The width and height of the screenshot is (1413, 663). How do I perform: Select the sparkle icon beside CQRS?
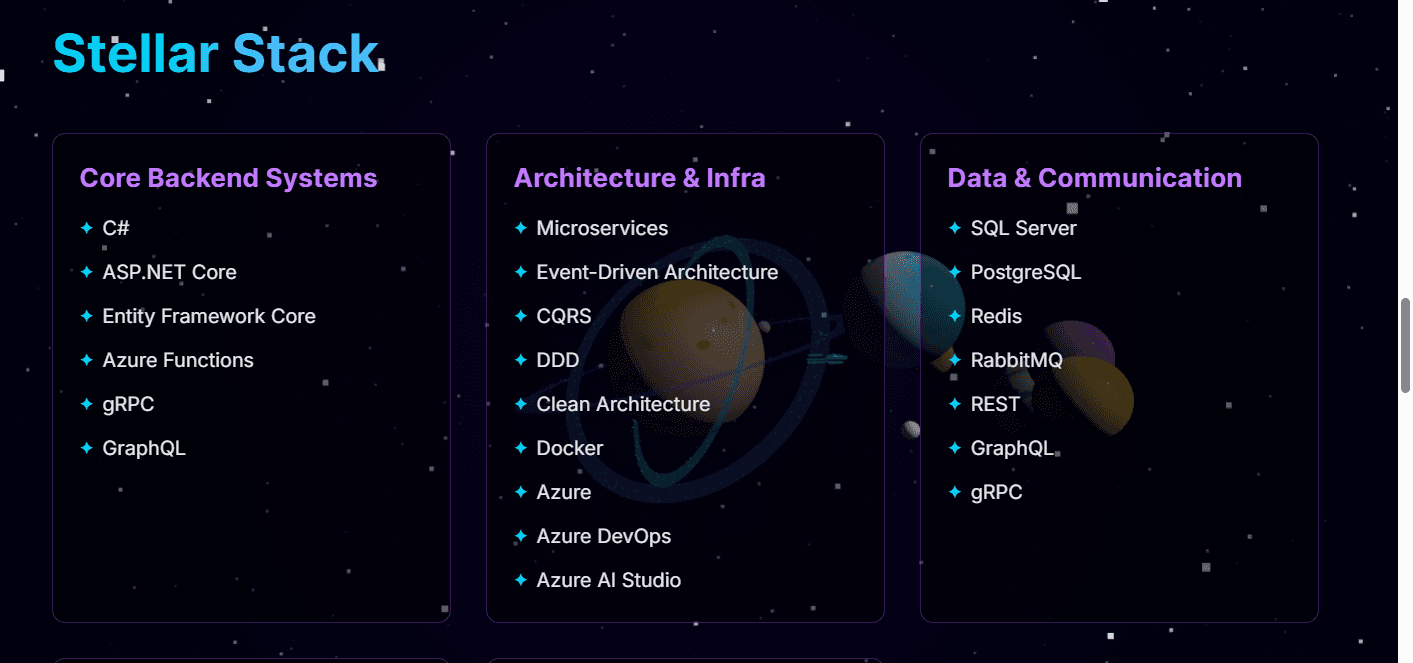coord(520,315)
